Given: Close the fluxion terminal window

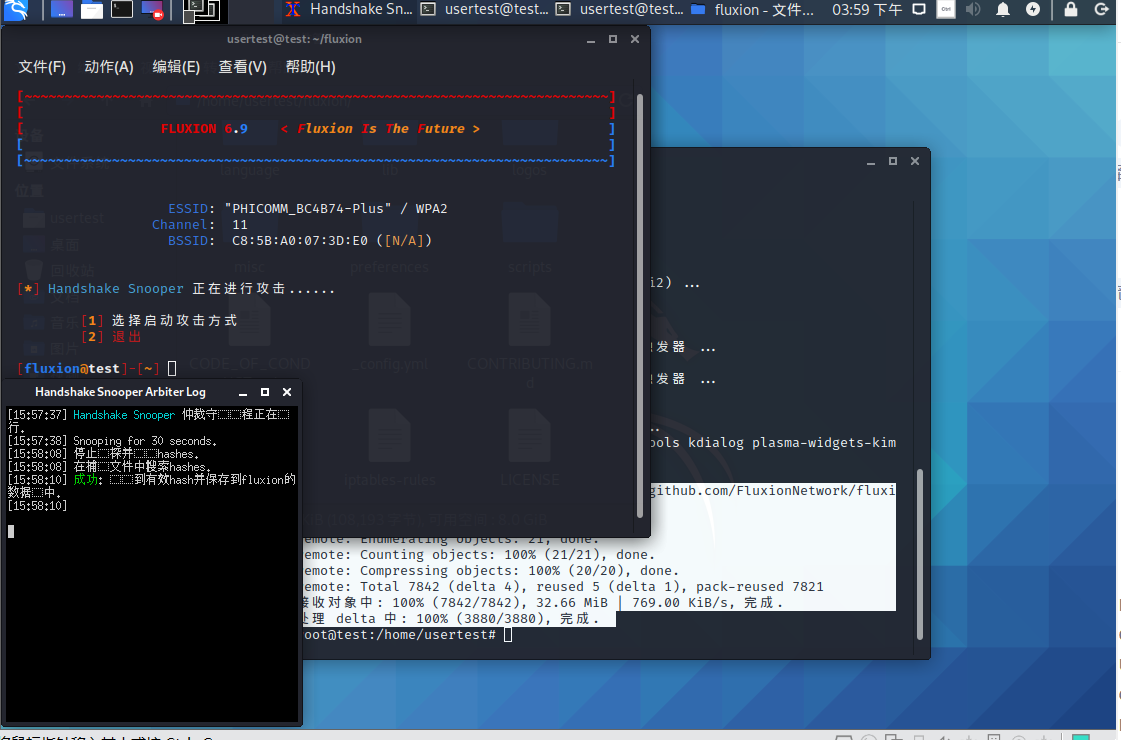Looking at the screenshot, I should [635, 39].
